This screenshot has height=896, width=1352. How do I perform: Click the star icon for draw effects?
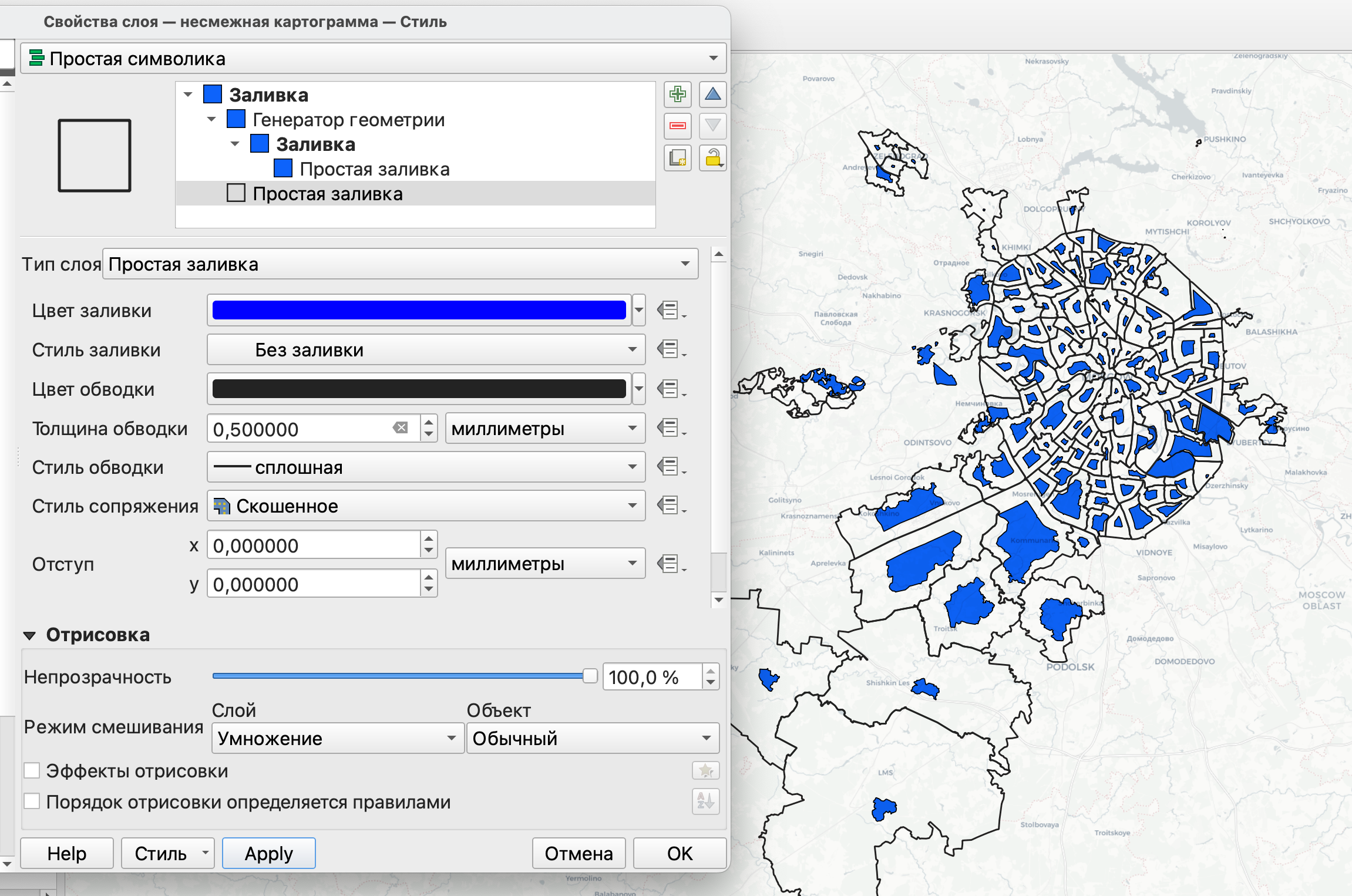click(x=705, y=770)
